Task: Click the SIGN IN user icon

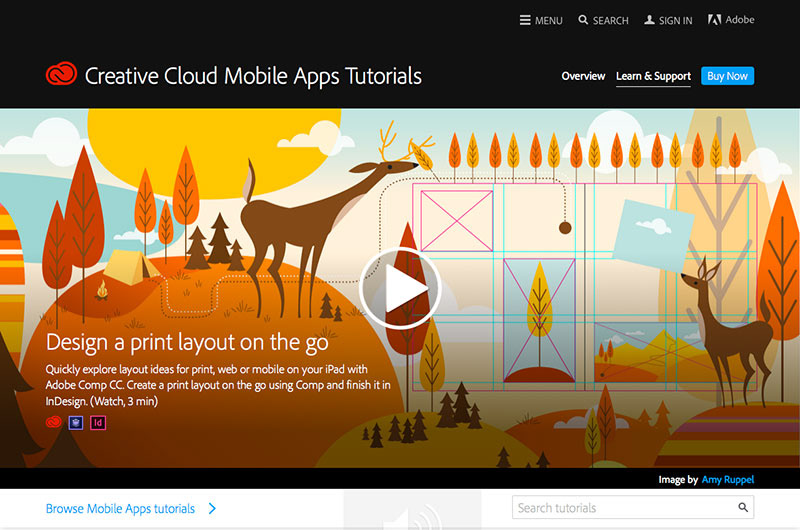Action: click(x=649, y=20)
